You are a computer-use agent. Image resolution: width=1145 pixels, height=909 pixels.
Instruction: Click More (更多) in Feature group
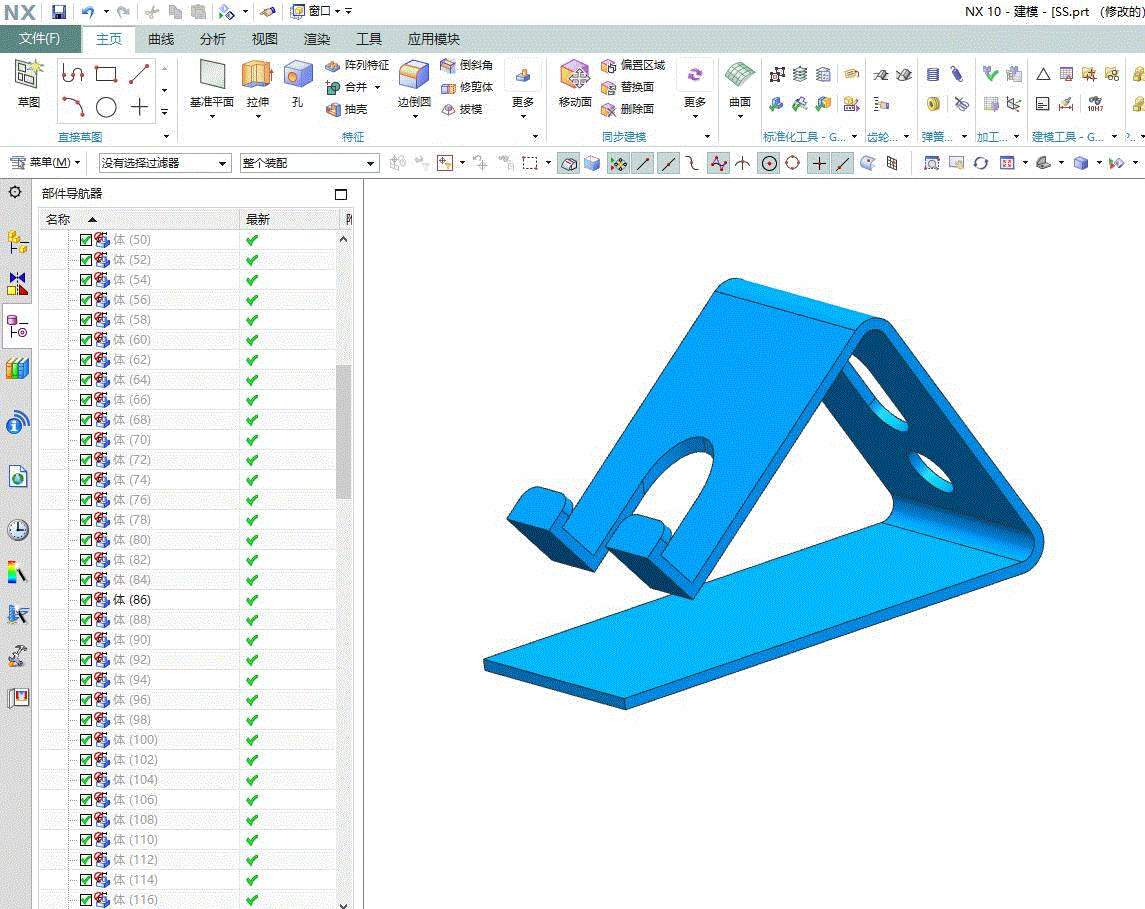pyautogui.click(x=523, y=88)
